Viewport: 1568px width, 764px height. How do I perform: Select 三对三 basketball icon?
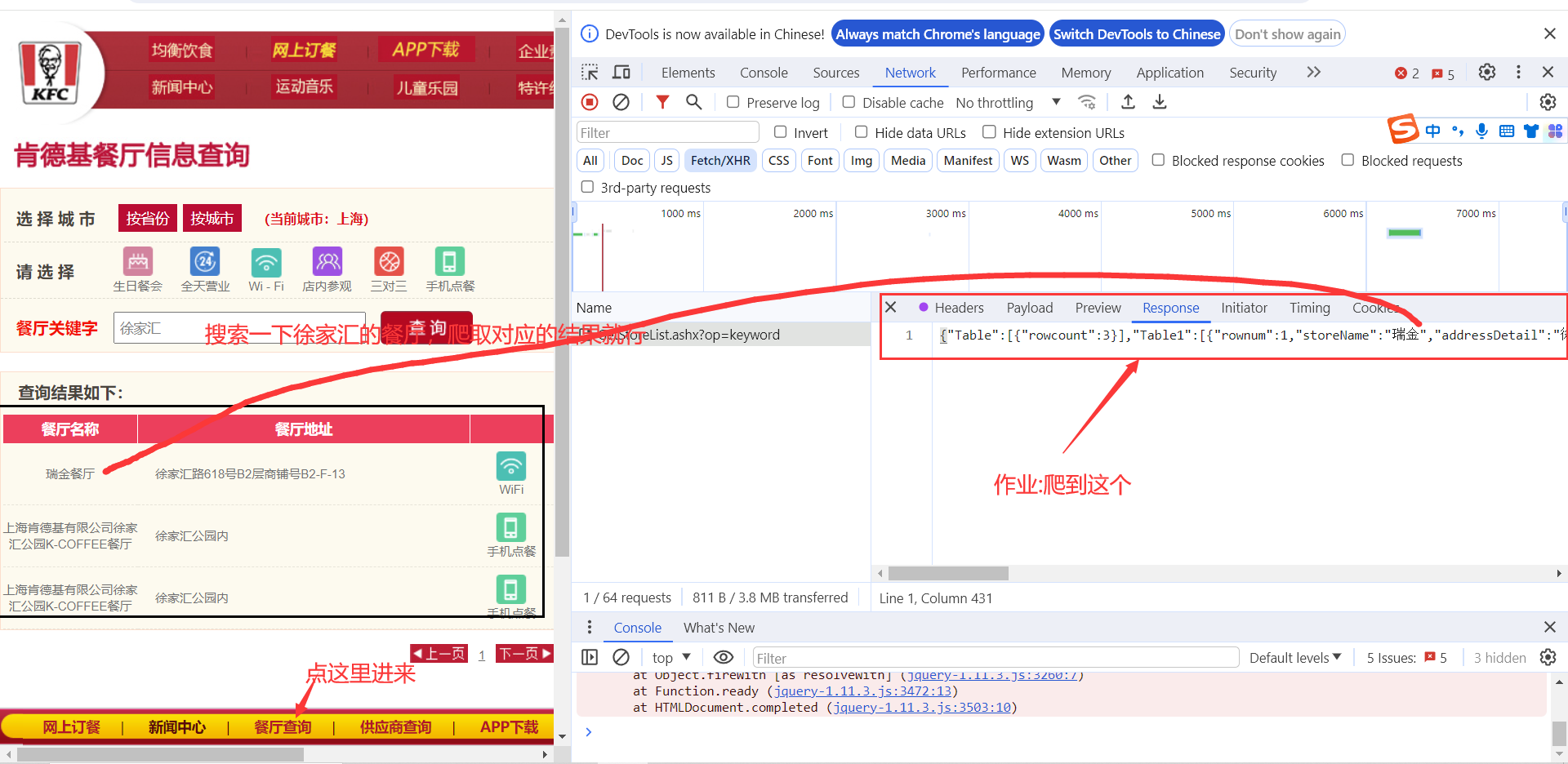pos(389,262)
